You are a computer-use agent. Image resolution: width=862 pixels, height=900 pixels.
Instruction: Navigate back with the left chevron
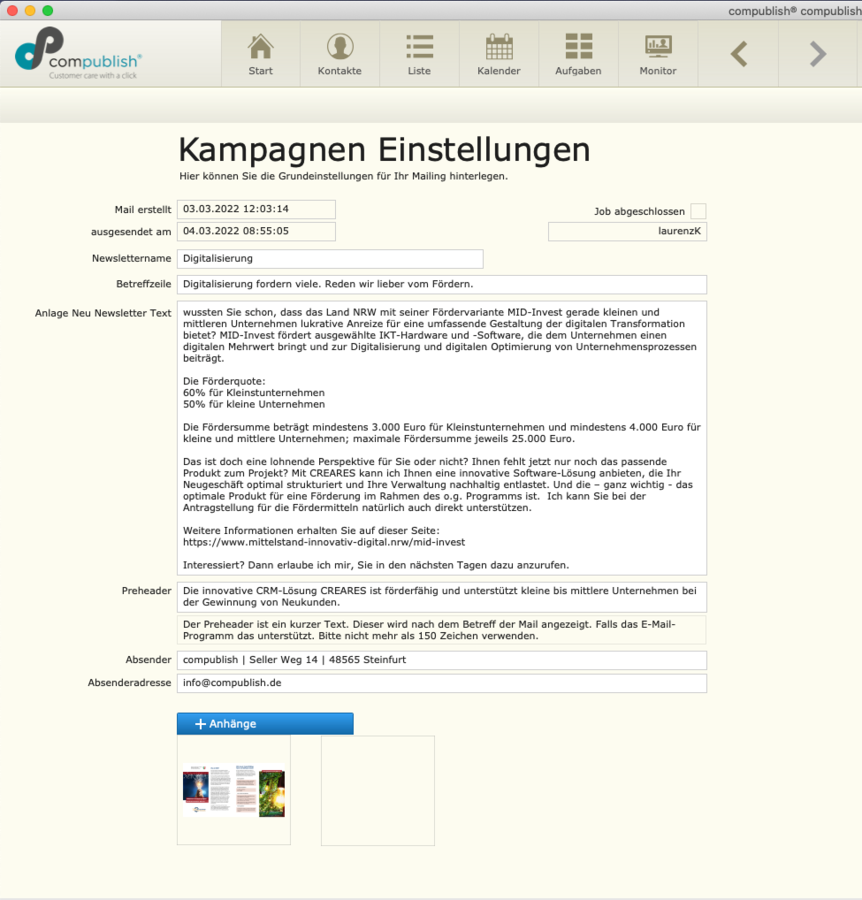(739, 55)
